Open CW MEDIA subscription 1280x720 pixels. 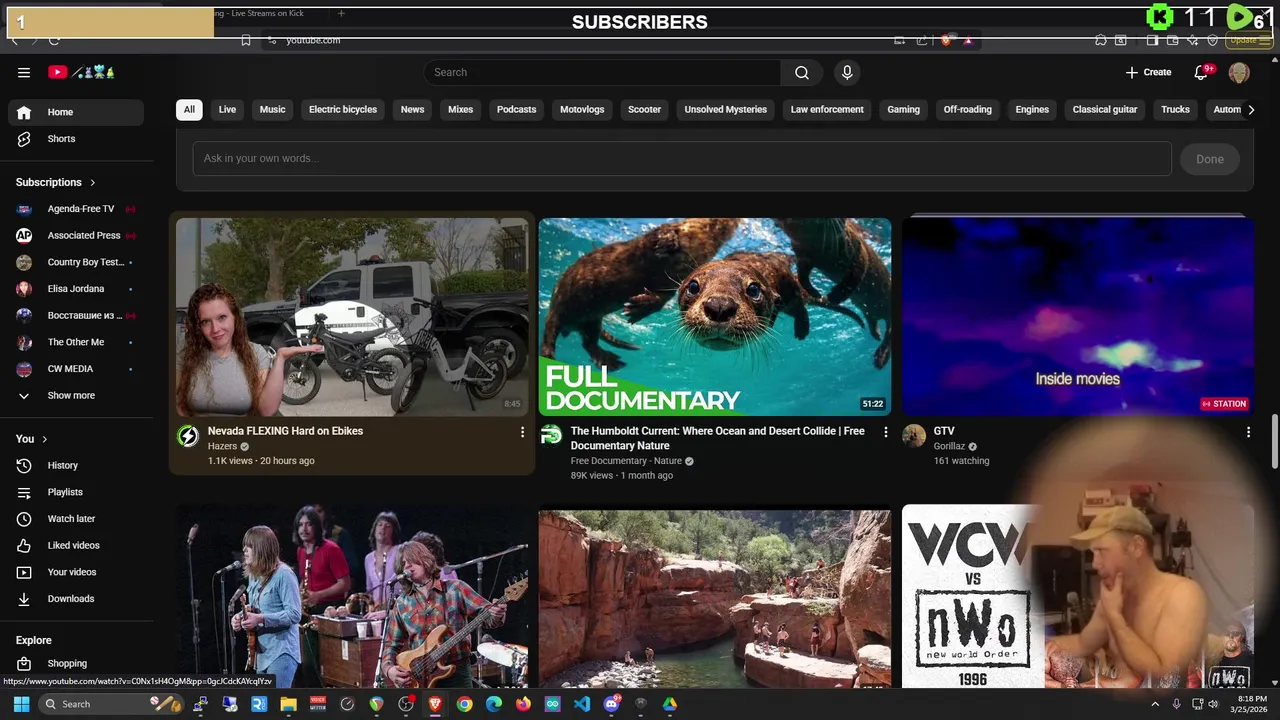pyautogui.click(x=76, y=369)
